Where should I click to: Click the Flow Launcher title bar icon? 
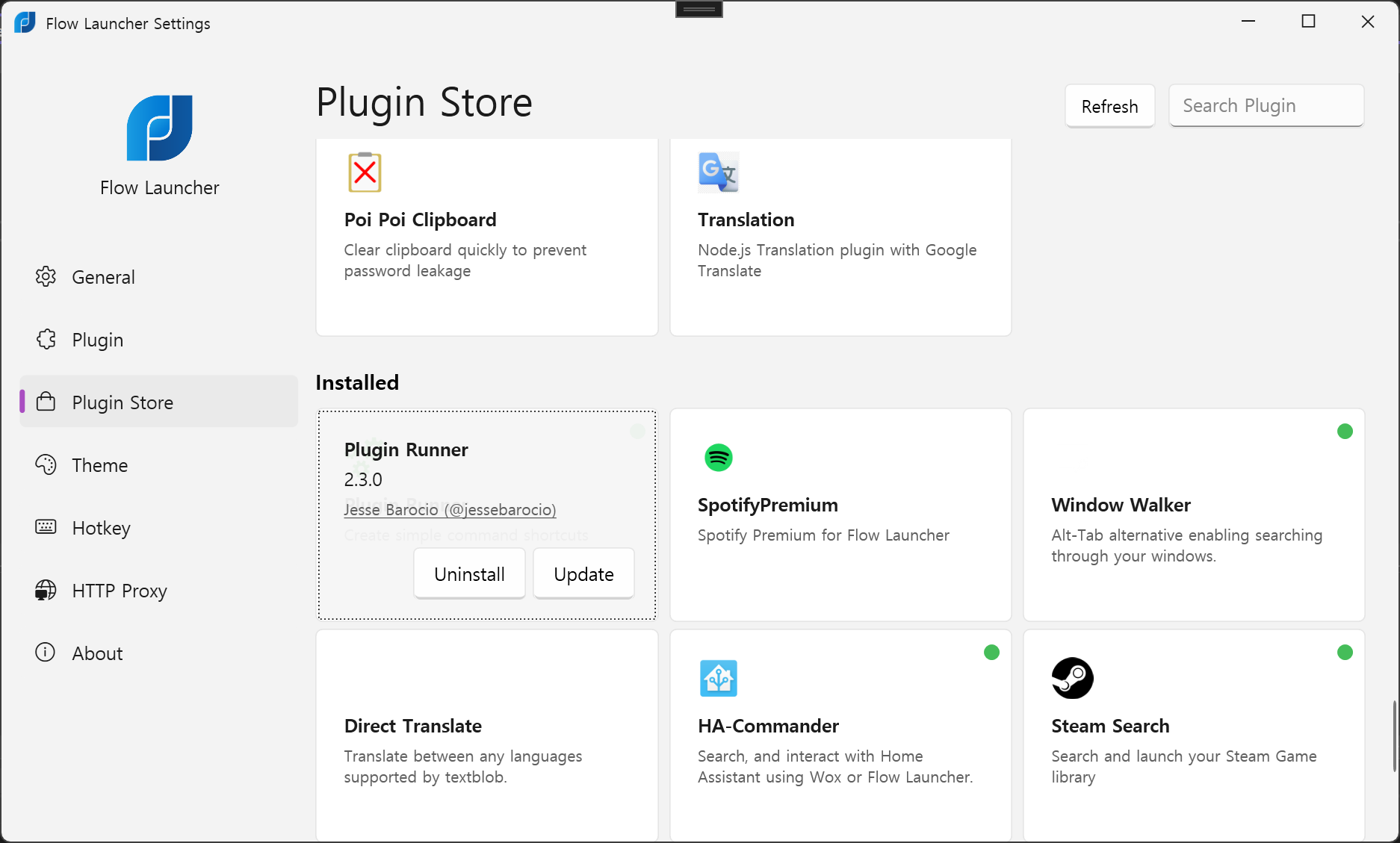coord(25,23)
